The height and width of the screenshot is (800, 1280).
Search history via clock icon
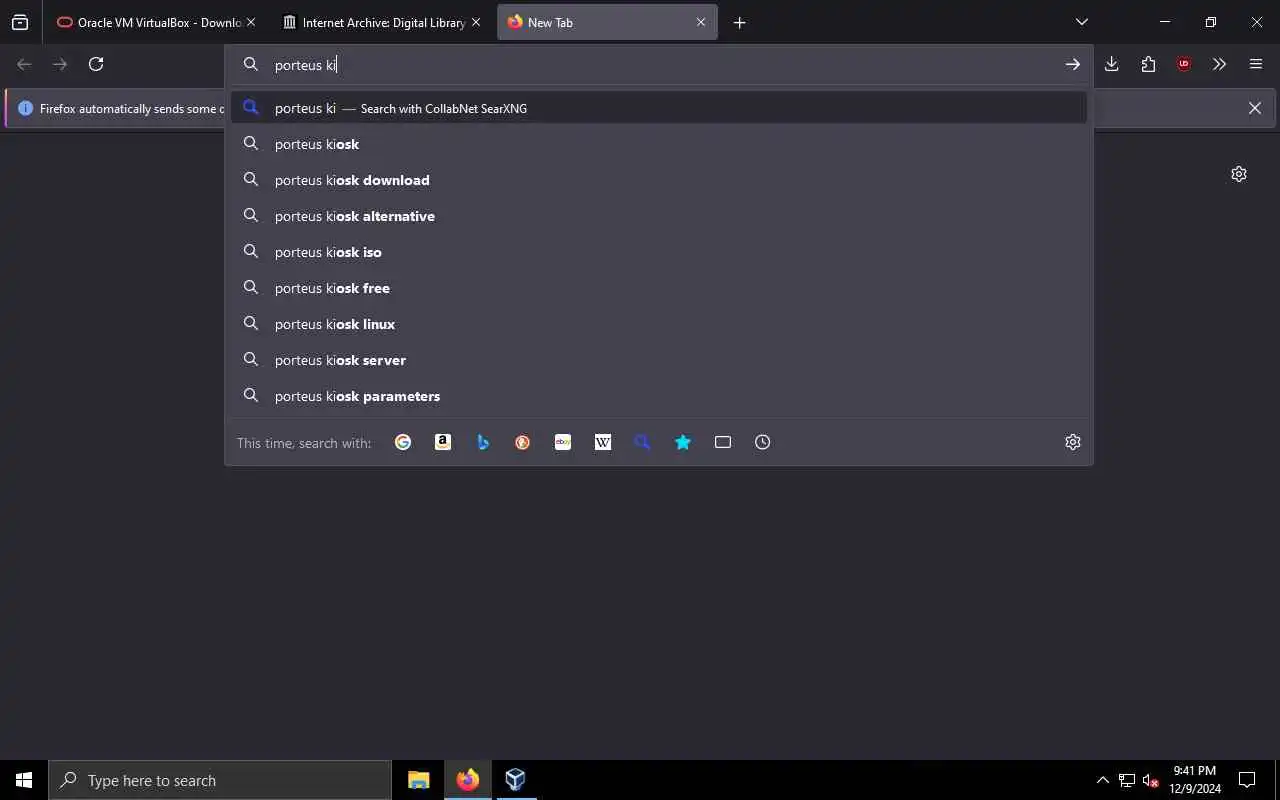tap(763, 442)
